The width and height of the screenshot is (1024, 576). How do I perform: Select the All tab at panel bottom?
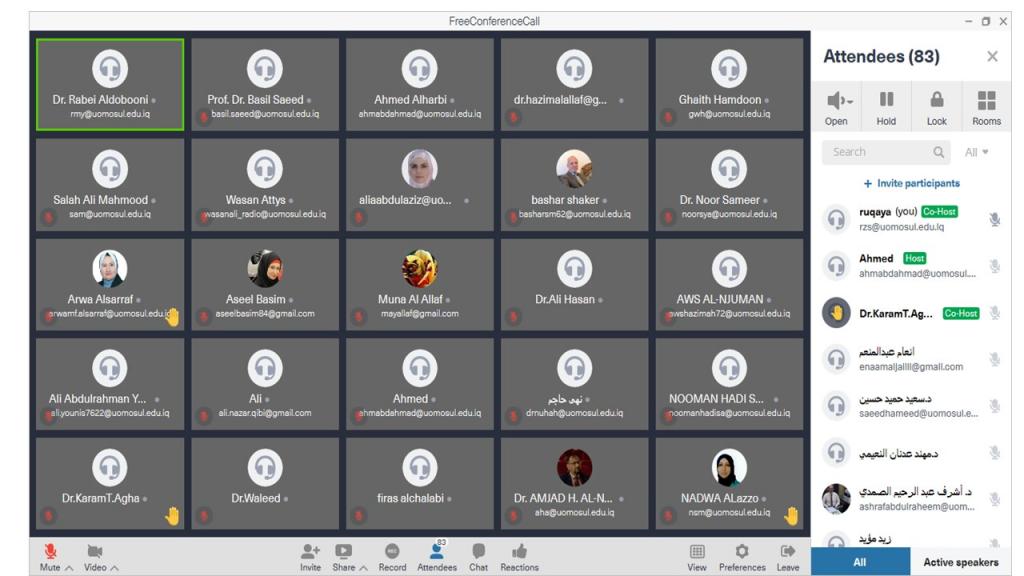click(859, 562)
